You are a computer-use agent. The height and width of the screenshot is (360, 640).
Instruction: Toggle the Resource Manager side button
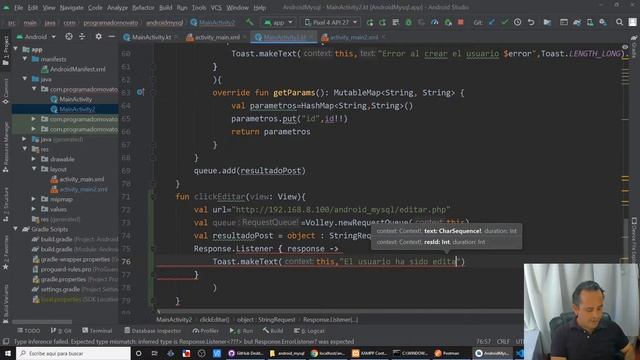(6, 147)
